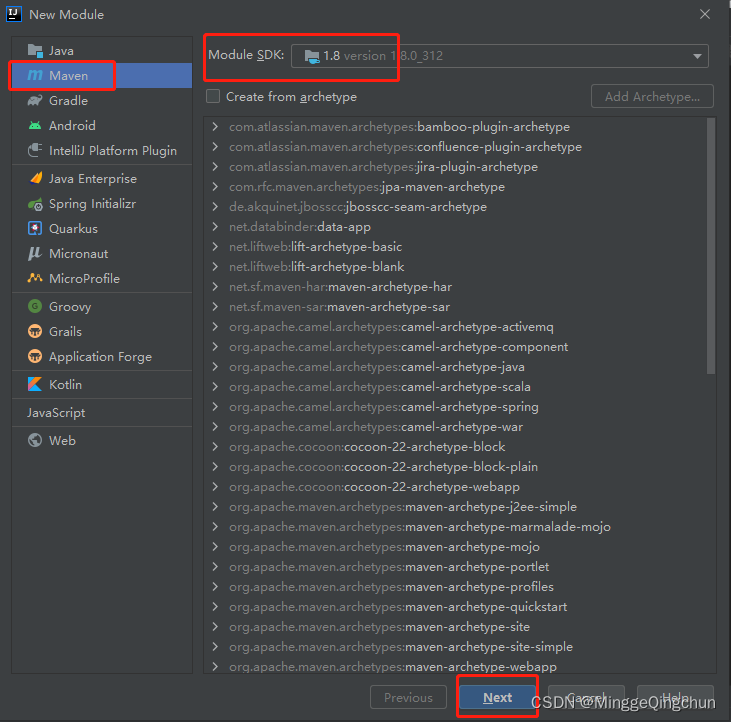Select maven-archetype-site-simple row
Image resolution: width=731 pixels, height=722 pixels.
455,646
